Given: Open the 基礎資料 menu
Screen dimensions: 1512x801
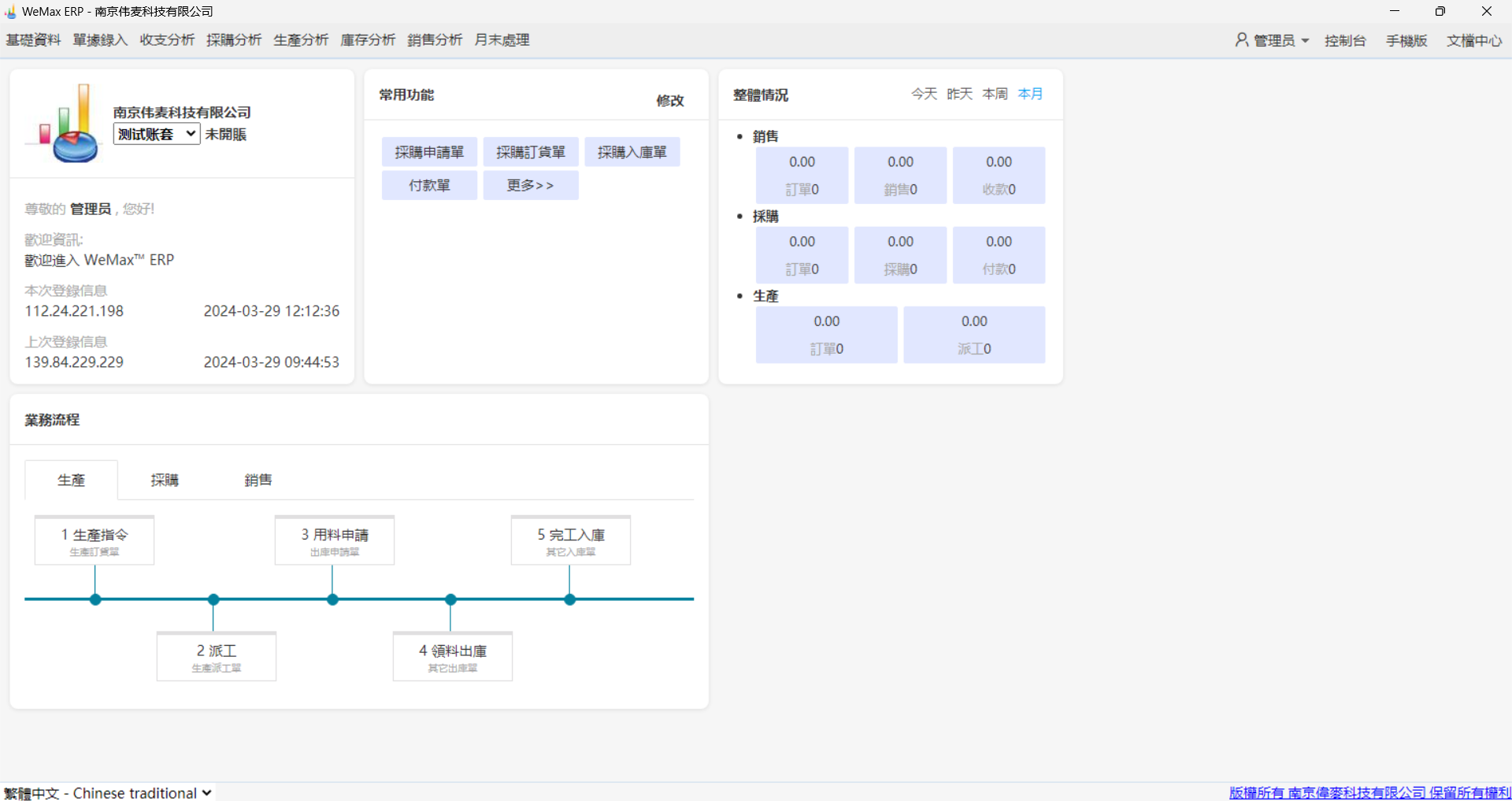Looking at the screenshot, I should pos(33,40).
